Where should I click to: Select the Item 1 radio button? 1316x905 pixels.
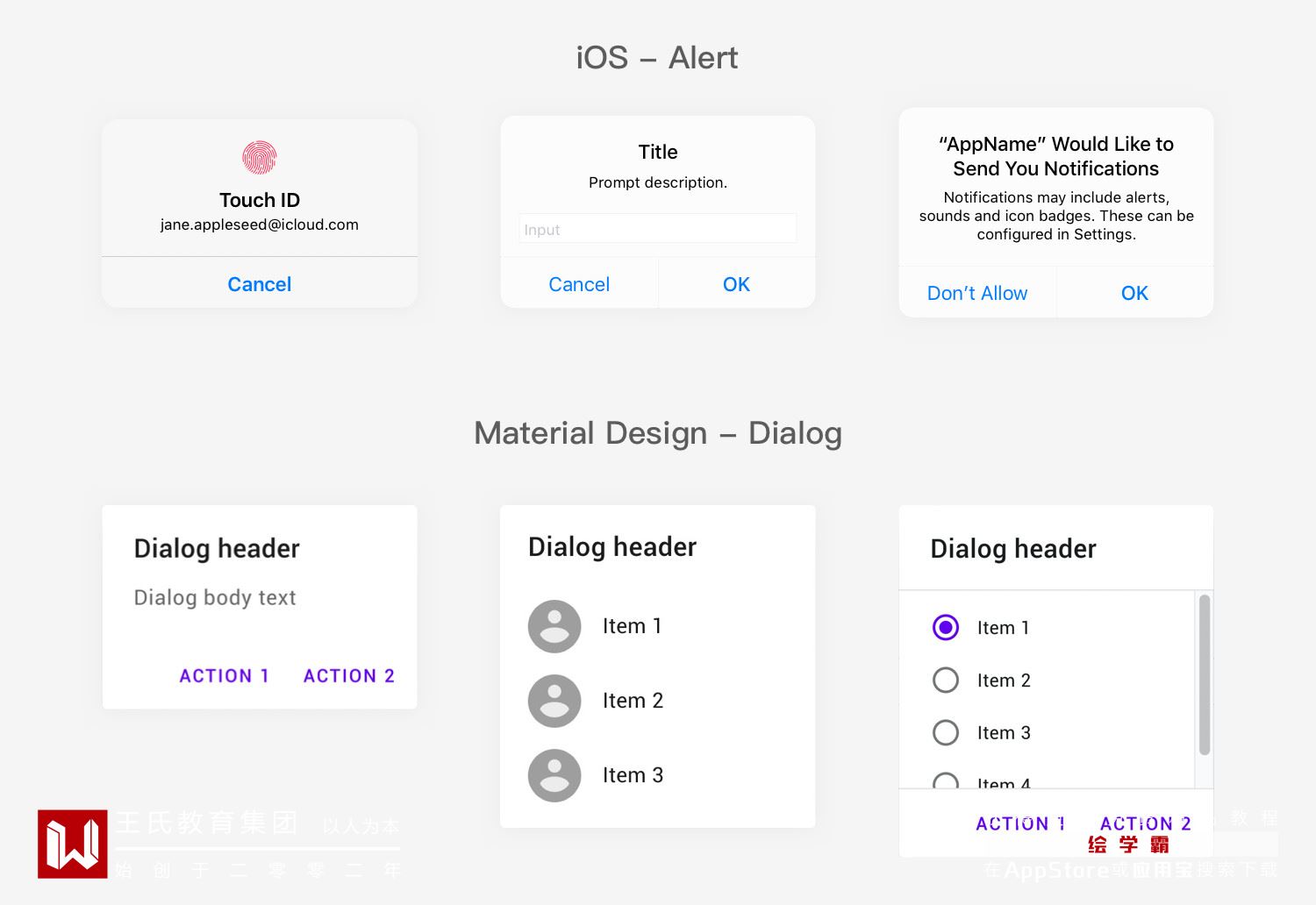click(x=946, y=628)
